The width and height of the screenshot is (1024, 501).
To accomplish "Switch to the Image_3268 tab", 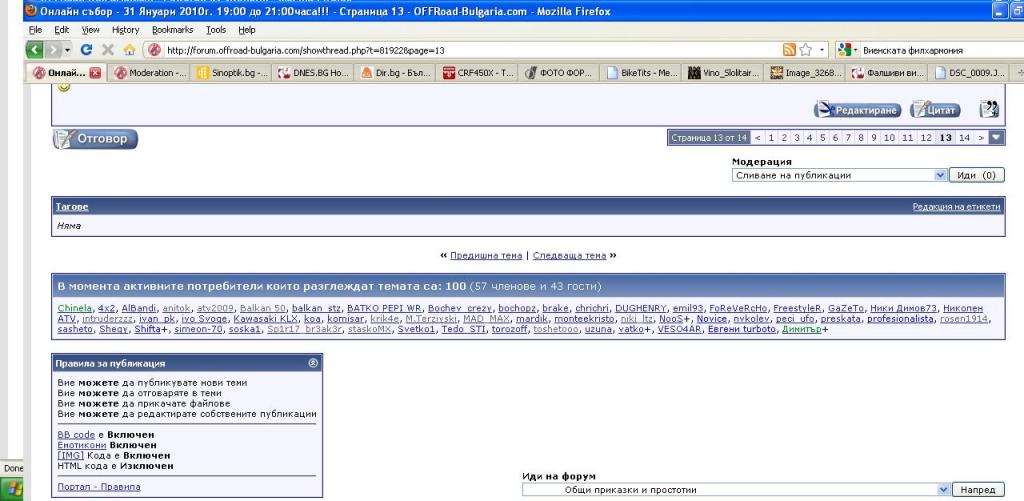I will point(807,73).
